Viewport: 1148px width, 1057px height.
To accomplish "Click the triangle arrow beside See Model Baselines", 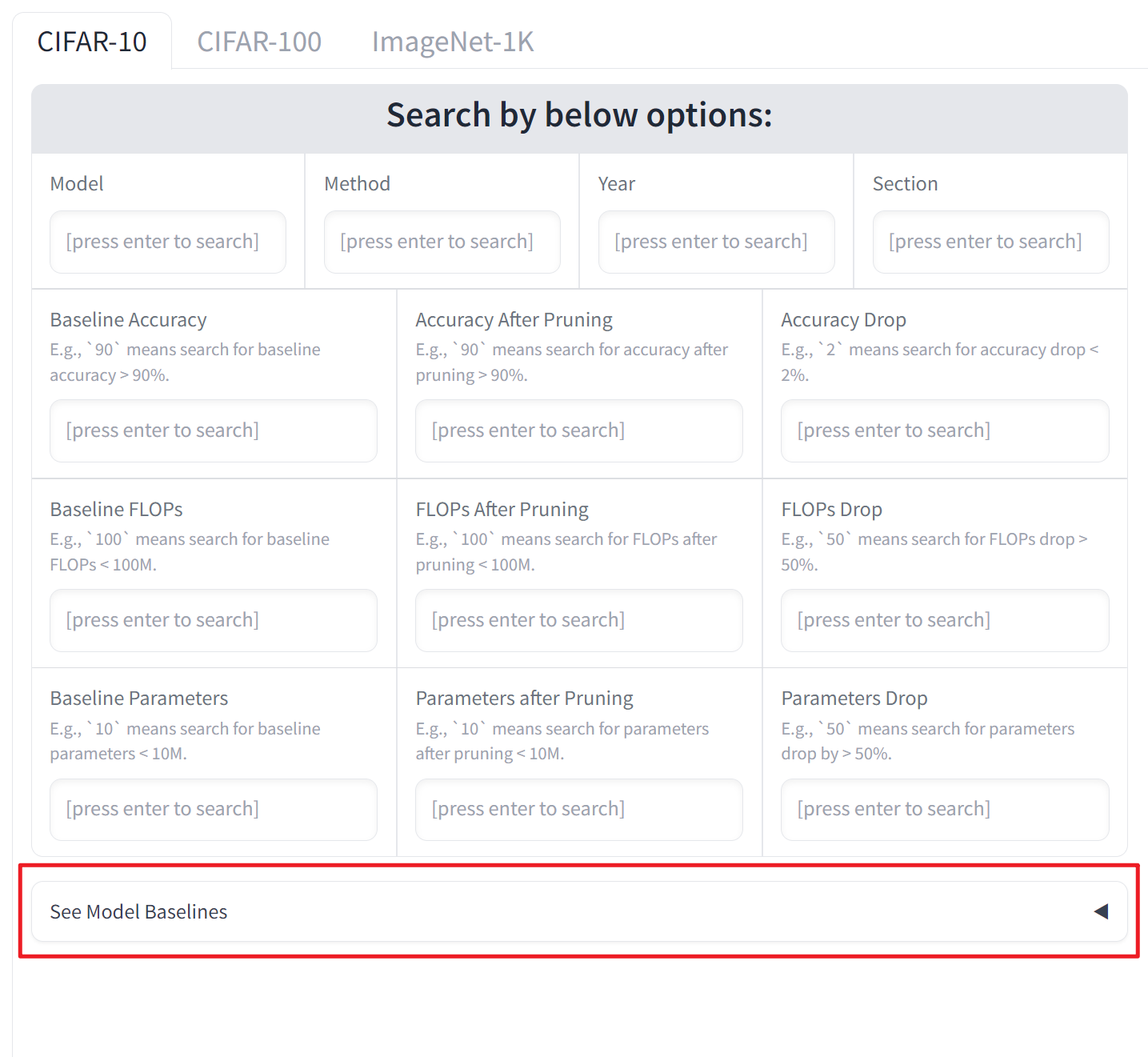I will (x=1101, y=911).
